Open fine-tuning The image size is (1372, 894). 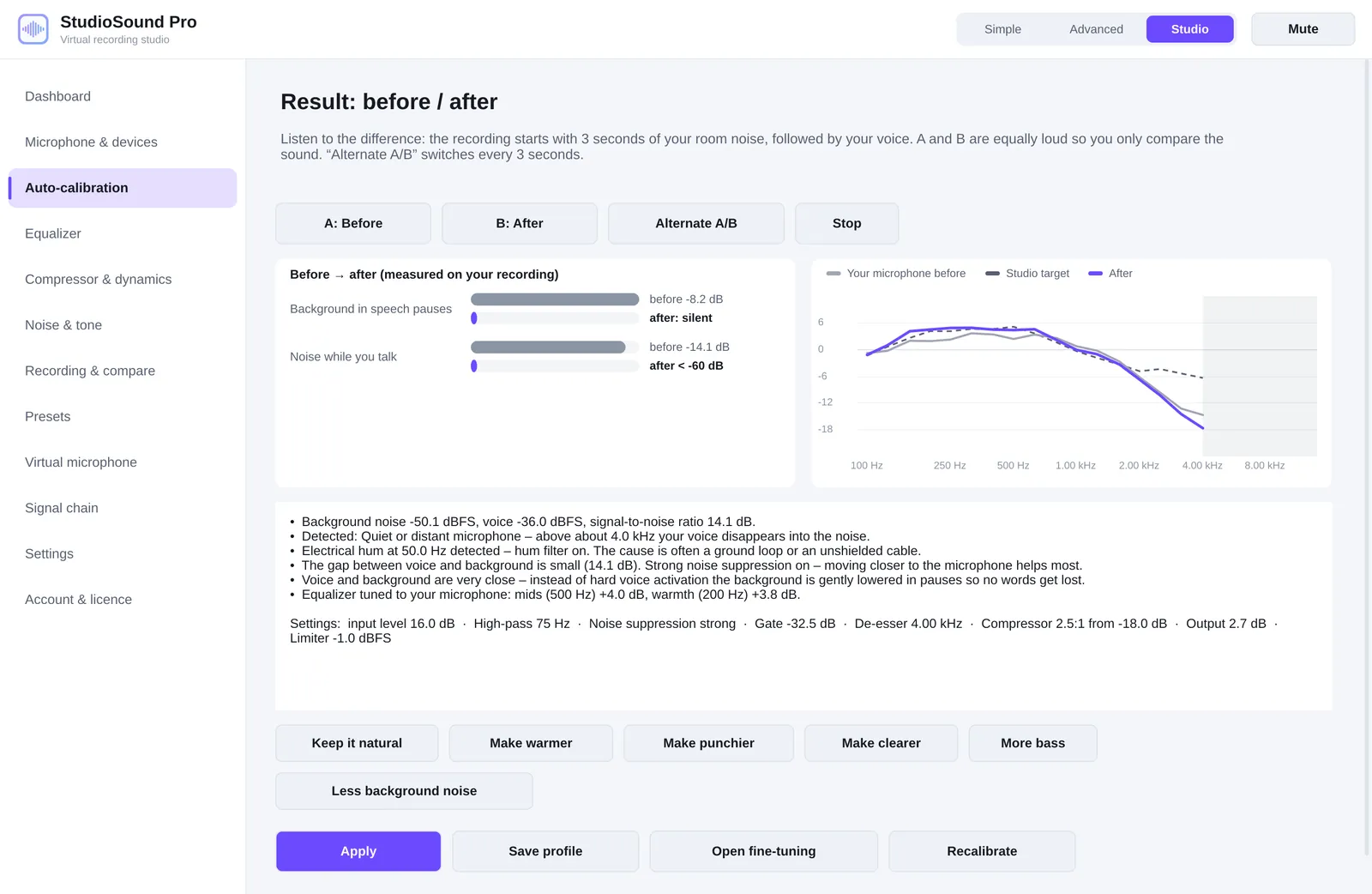pyautogui.click(x=763, y=851)
